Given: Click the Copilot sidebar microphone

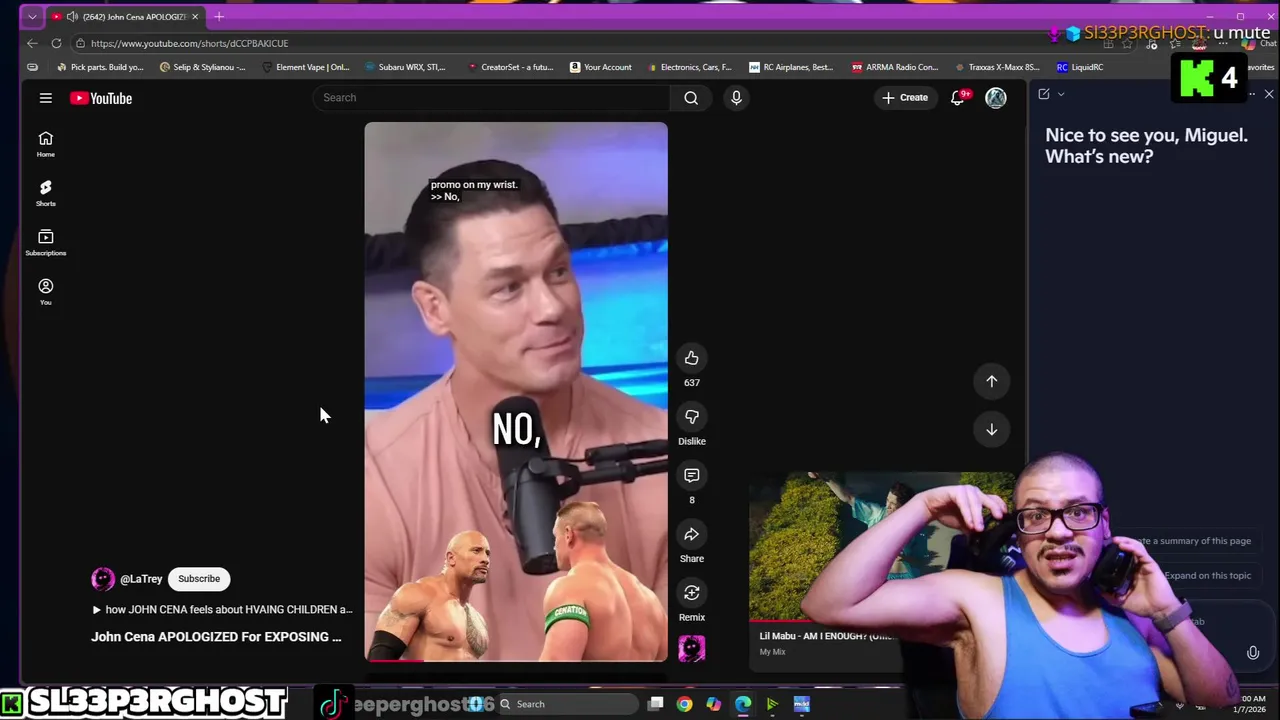Looking at the screenshot, I should (1253, 653).
